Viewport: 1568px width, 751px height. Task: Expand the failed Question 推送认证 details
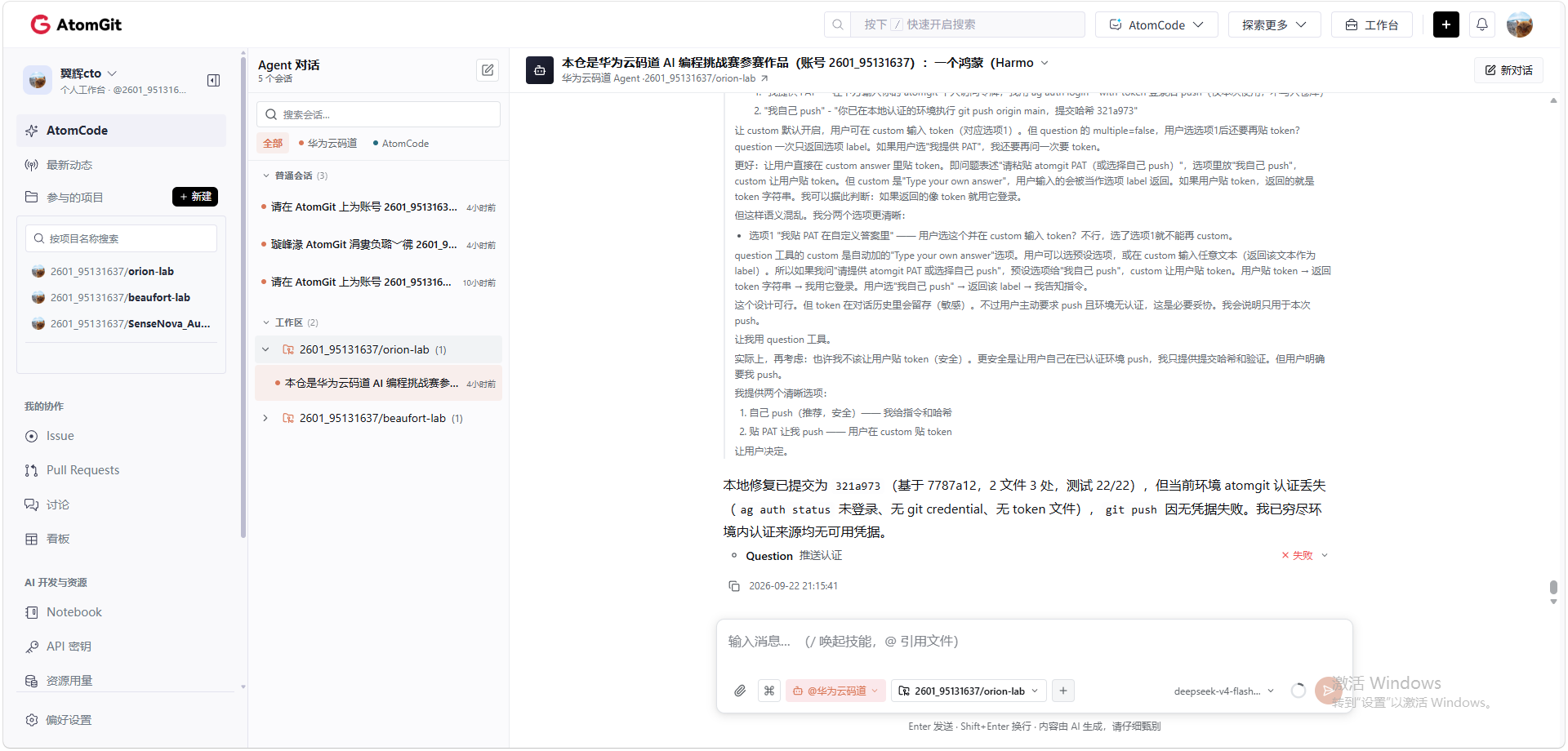1325,555
